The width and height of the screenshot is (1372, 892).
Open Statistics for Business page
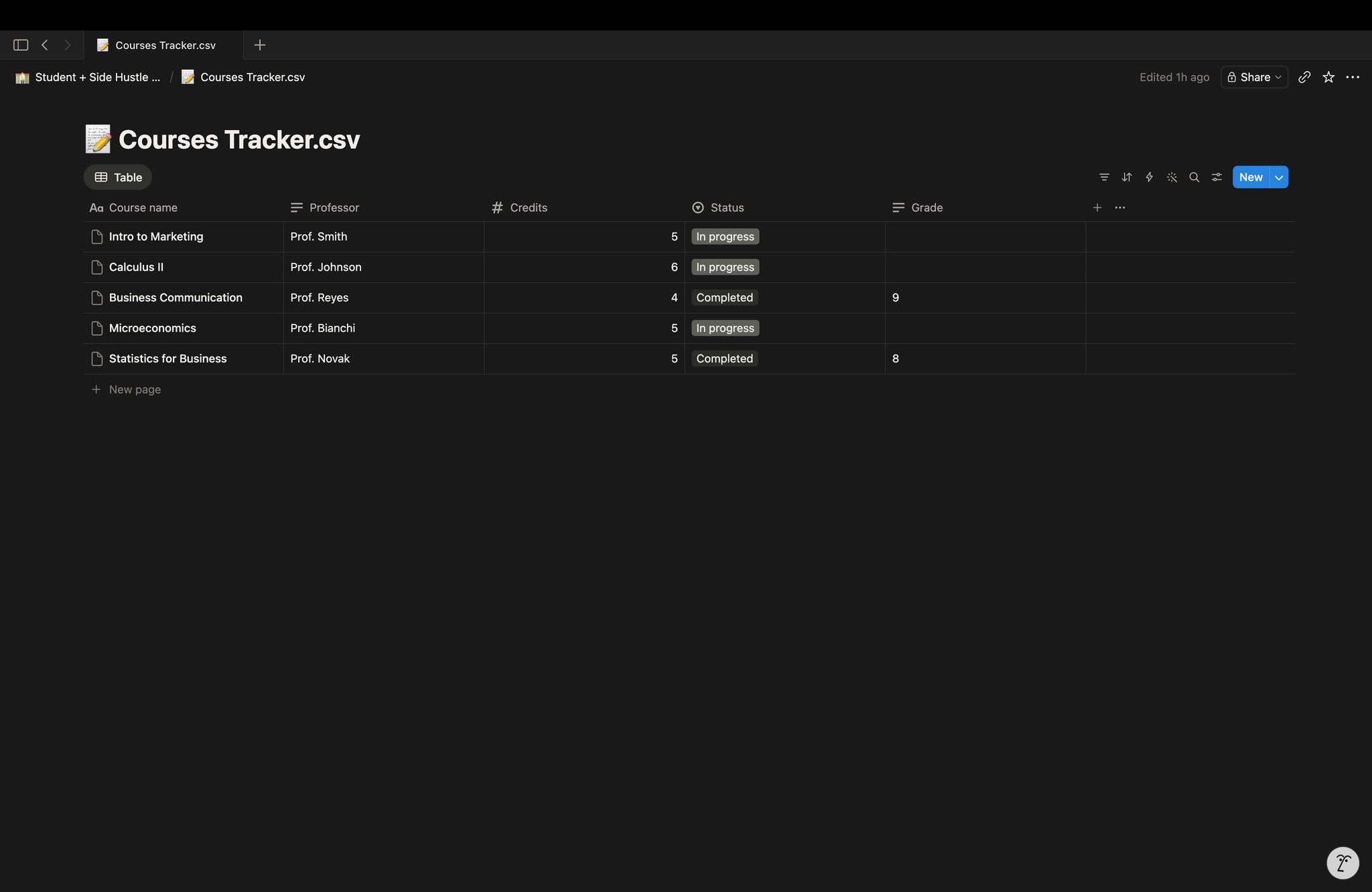168,359
